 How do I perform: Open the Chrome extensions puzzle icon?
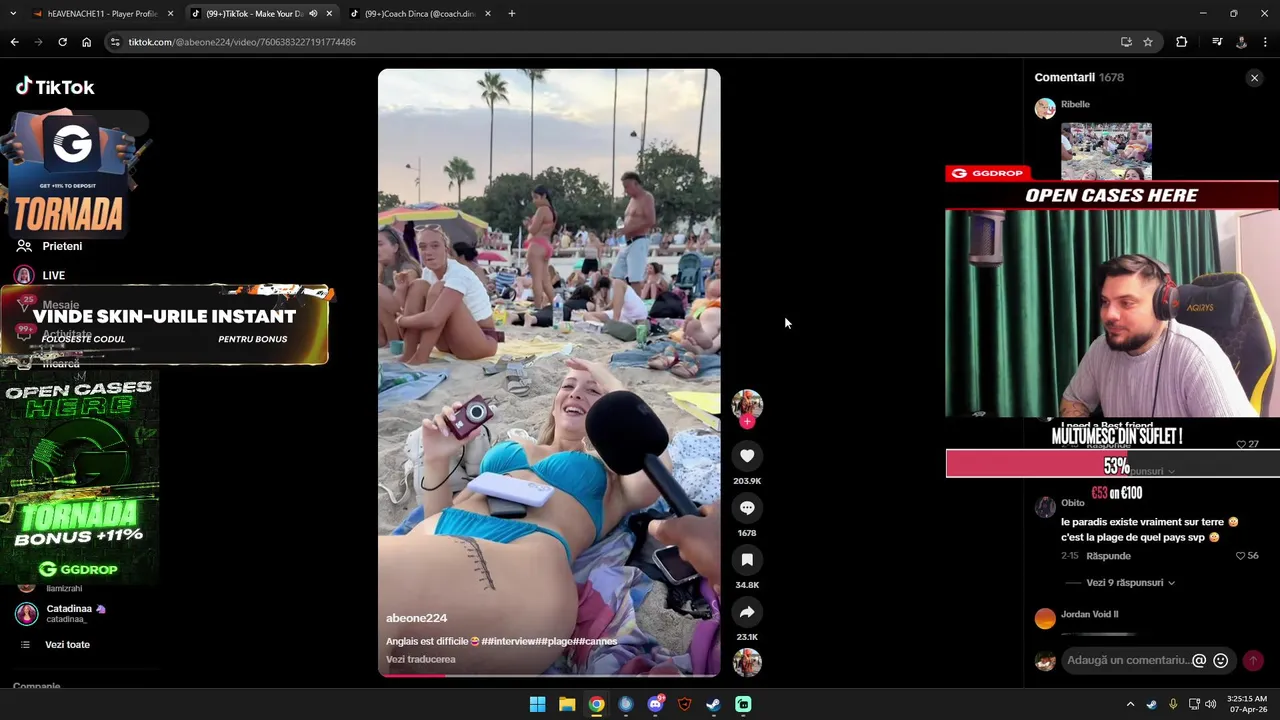1182,42
